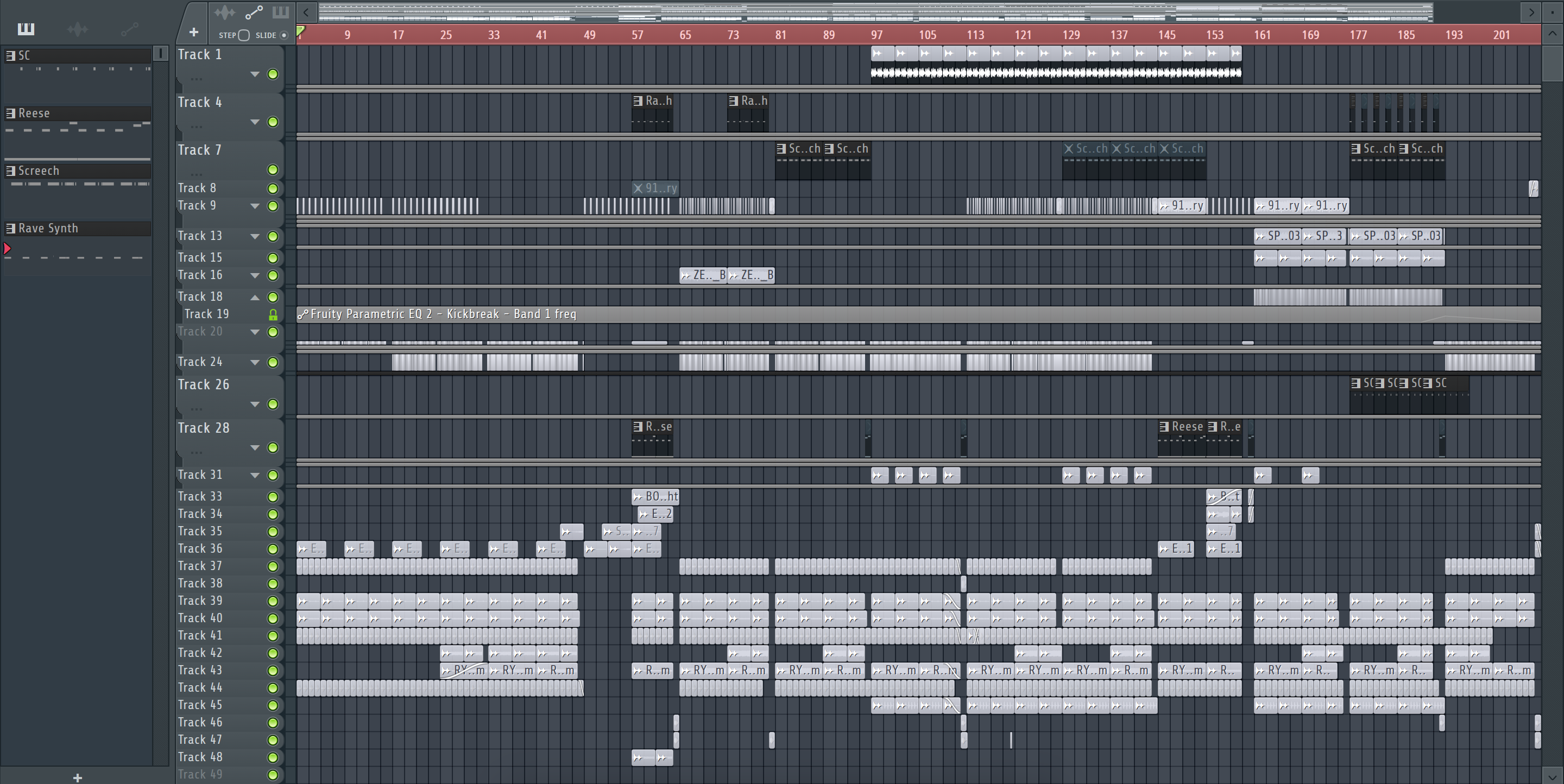
Task: Collapse Track 18 group with its arrow
Action: point(255,298)
